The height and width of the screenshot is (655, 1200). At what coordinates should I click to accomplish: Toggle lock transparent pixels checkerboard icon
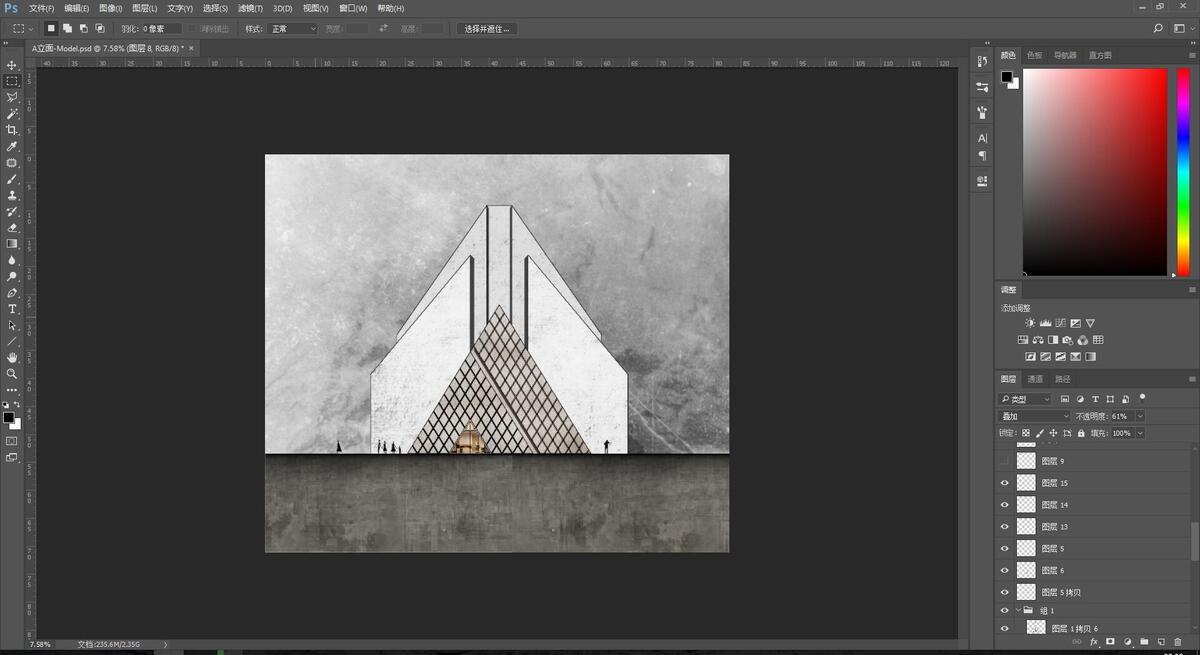[x=1025, y=433]
